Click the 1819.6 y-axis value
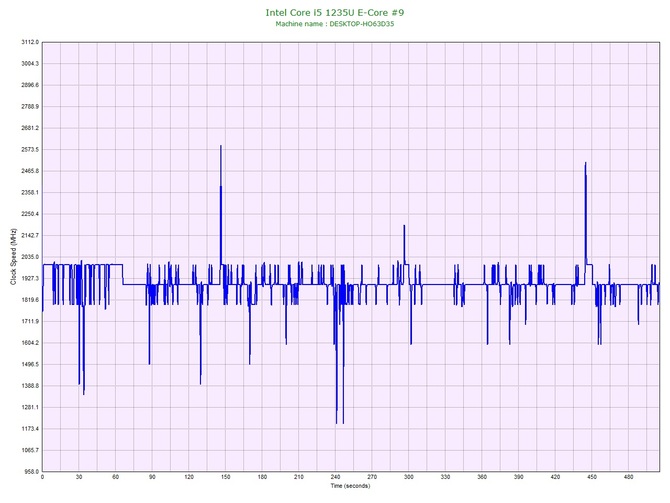 pyautogui.click(x=30, y=300)
